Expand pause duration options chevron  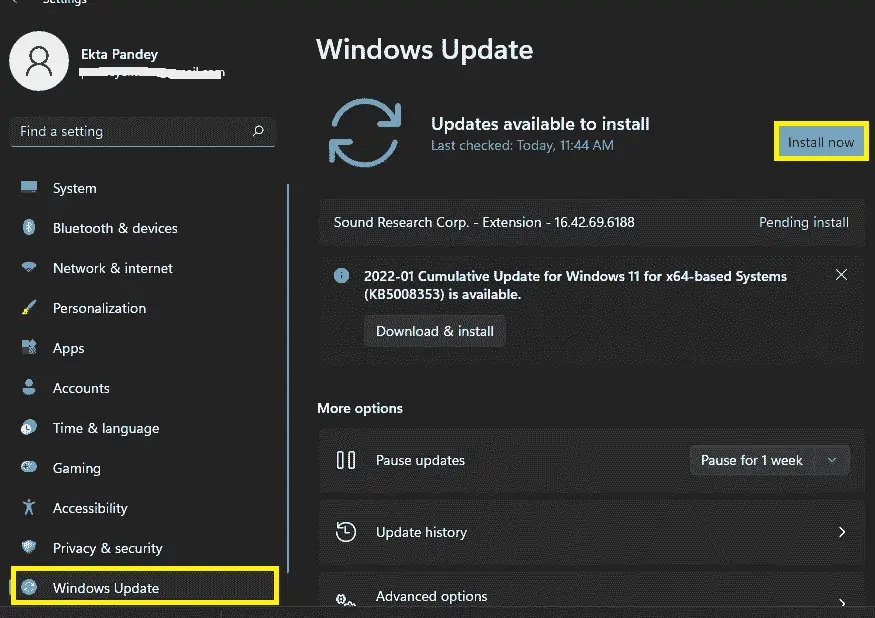click(832, 461)
